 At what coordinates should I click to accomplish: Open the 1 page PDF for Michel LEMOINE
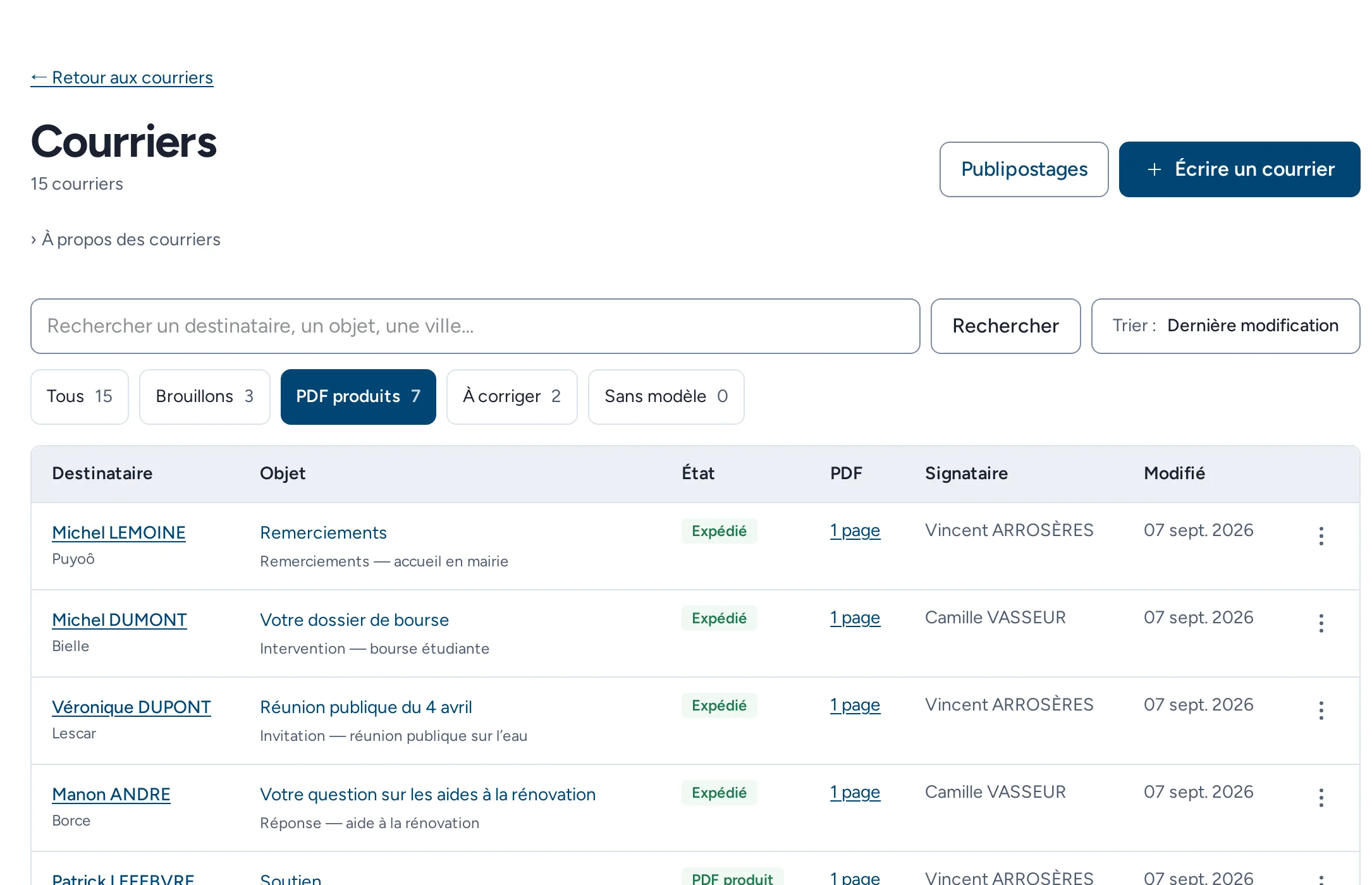[855, 530]
